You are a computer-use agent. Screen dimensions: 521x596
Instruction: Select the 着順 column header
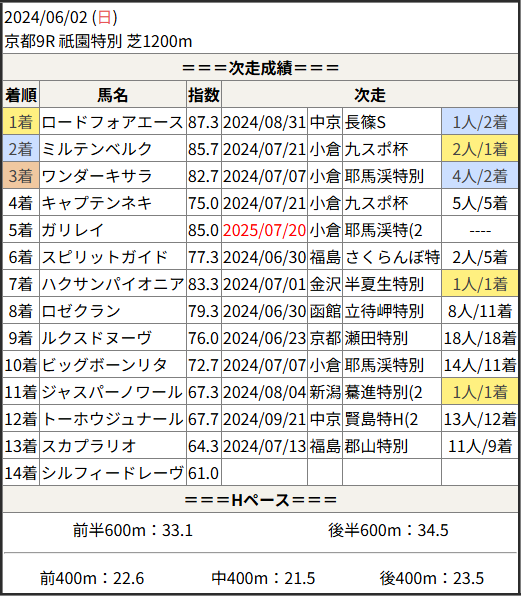pyautogui.click(x=21, y=95)
